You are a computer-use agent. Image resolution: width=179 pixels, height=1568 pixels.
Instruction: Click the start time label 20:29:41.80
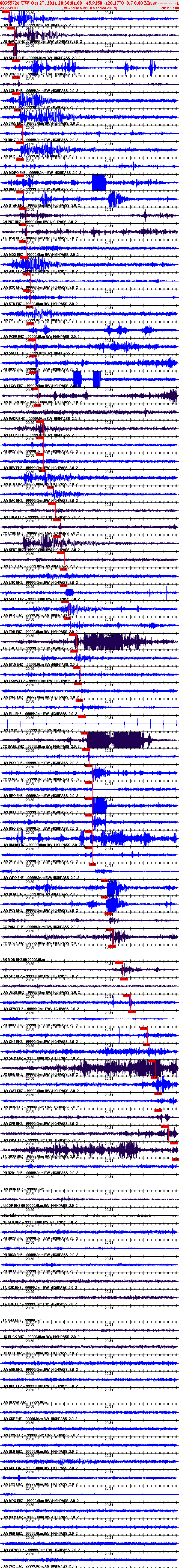point(9,8)
